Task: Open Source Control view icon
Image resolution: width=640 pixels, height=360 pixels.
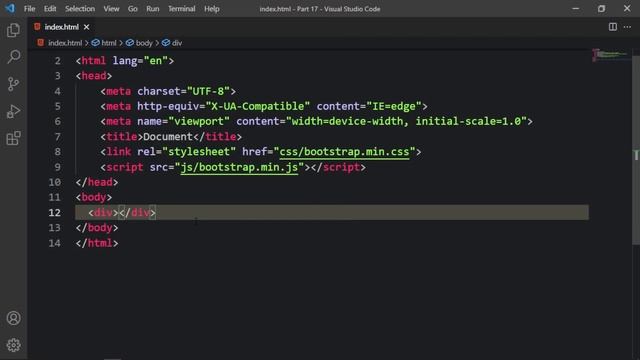Action: (x=13, y=84)
